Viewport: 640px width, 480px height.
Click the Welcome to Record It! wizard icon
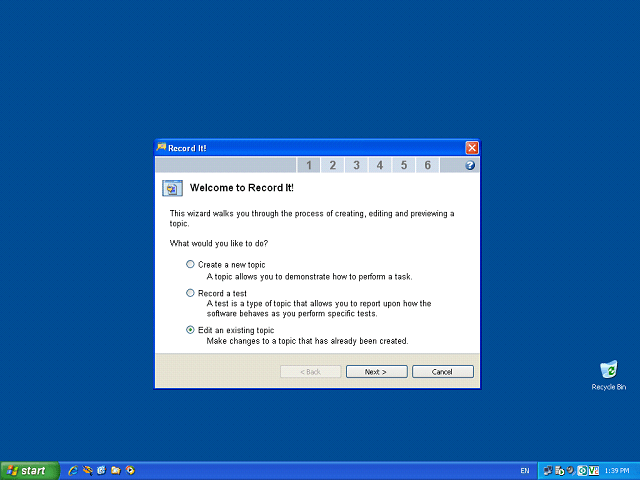coord(172,188)
